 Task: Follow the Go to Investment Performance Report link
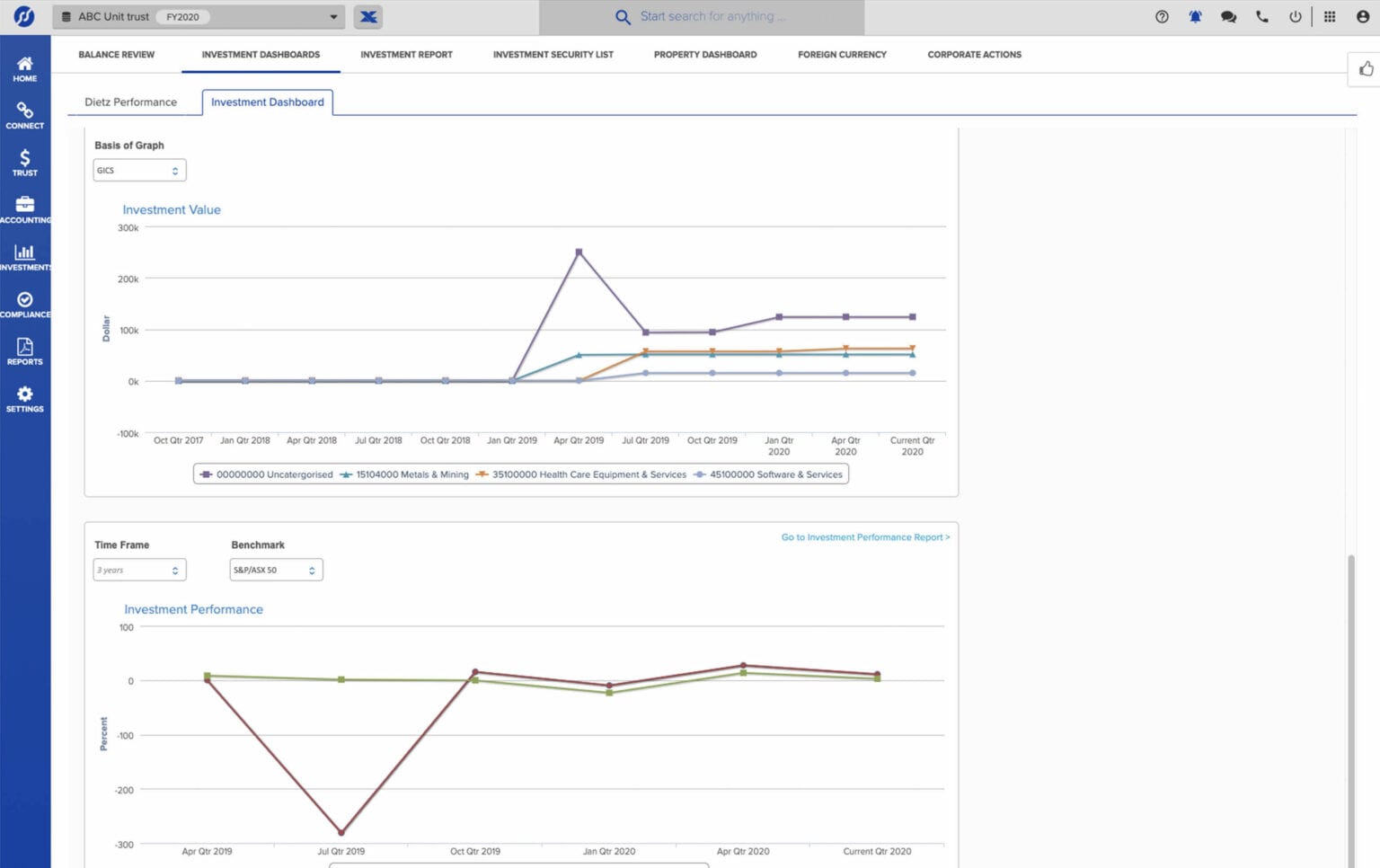tap(864, 536)
